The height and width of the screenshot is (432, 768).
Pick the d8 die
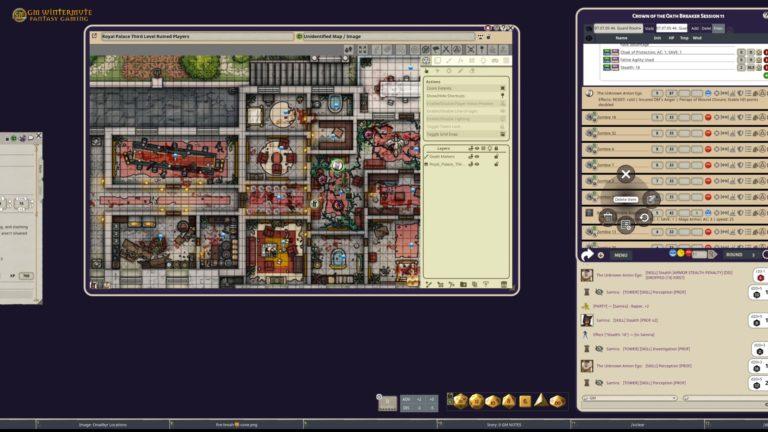pos(508,401)
